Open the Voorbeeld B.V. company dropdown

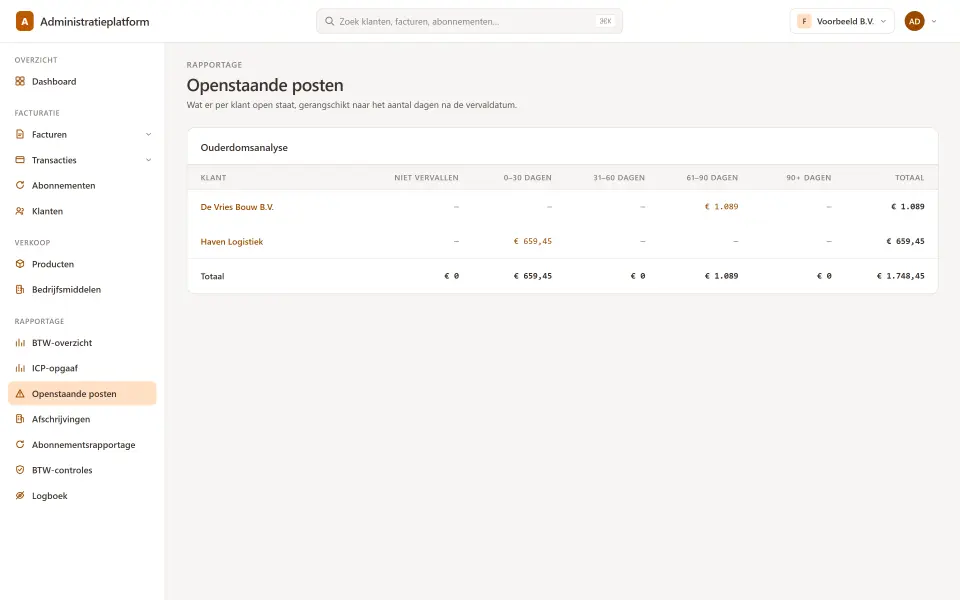tap(842, 21)
